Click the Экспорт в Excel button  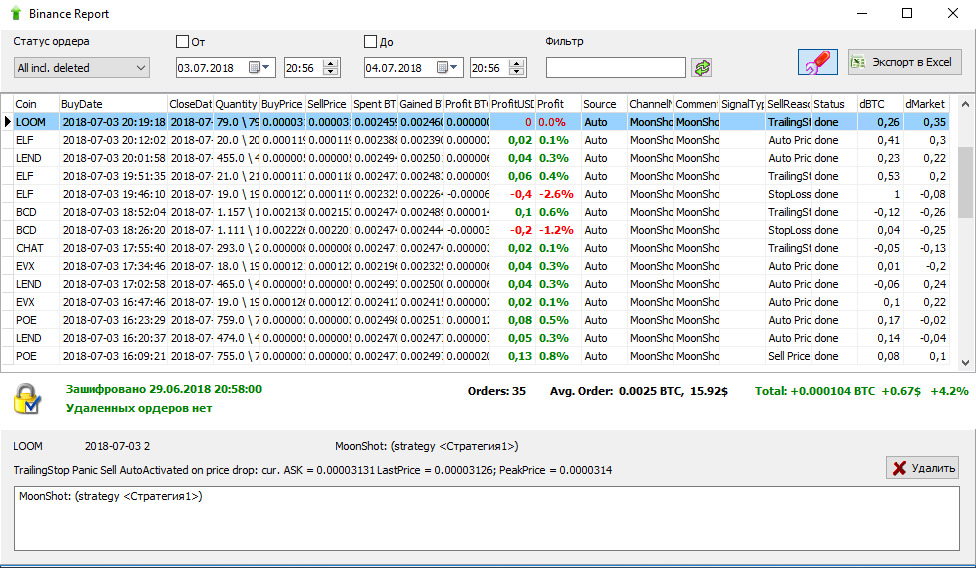(904, 62)
